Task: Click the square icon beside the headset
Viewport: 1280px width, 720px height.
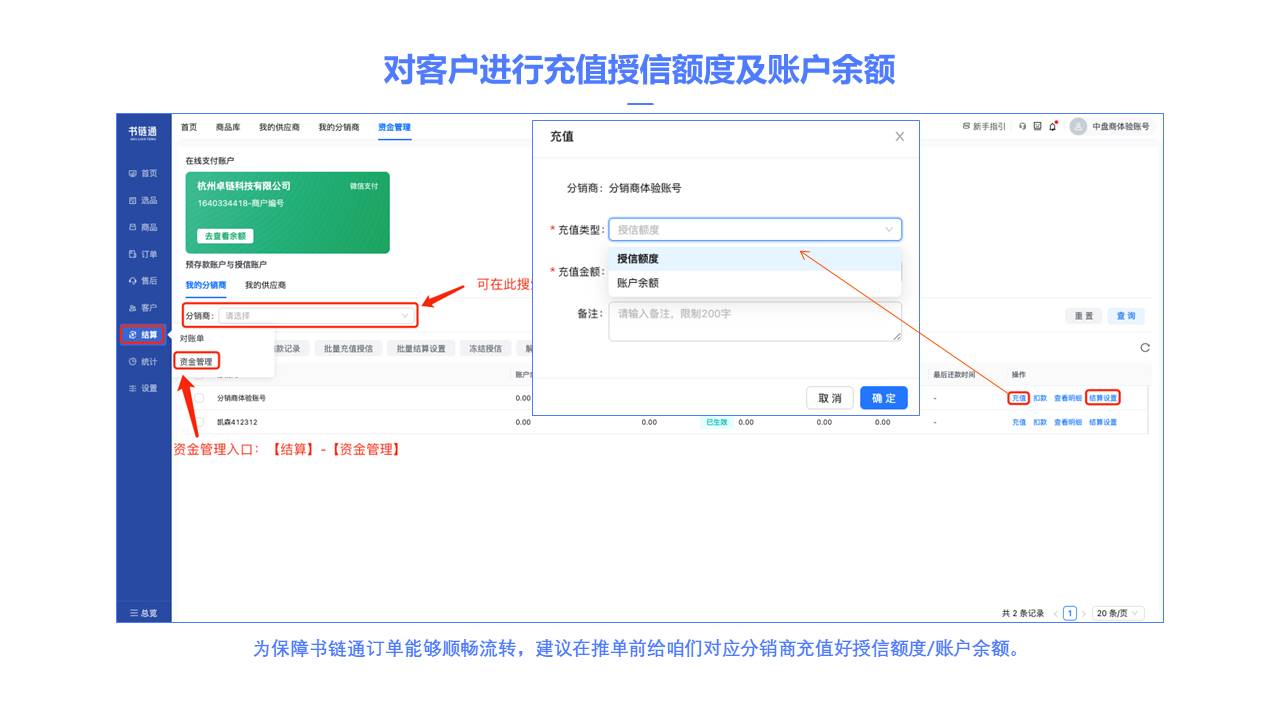Action: 1038,127
